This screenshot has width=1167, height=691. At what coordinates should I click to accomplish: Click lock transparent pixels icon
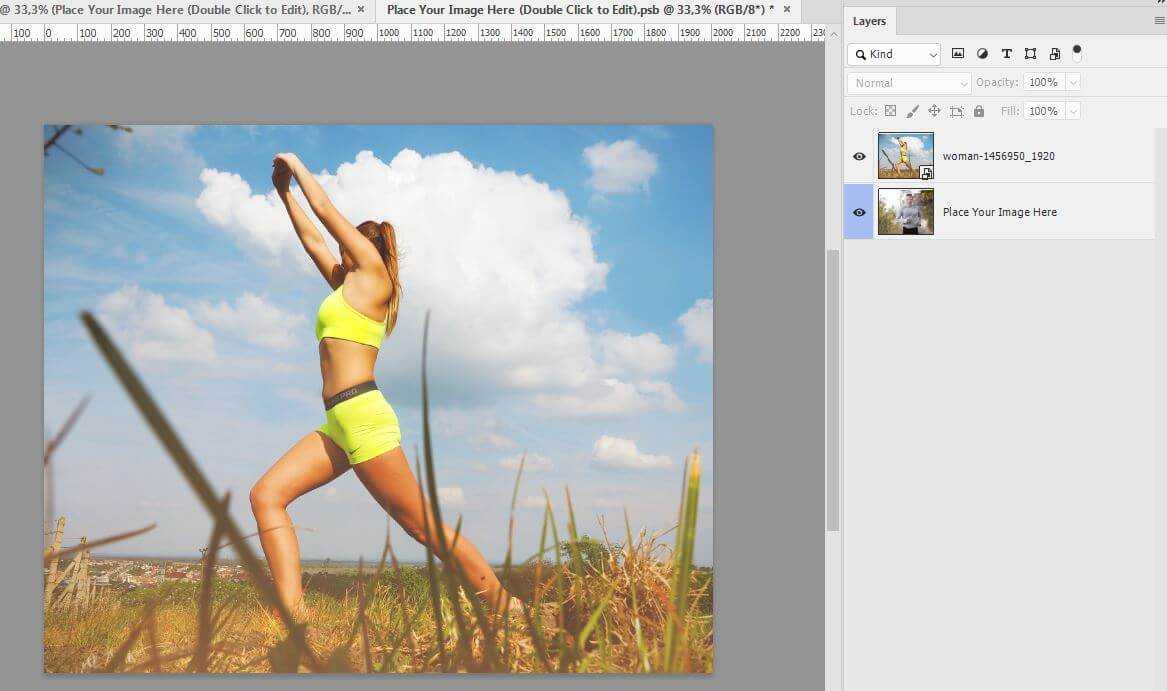pos(890,111)
